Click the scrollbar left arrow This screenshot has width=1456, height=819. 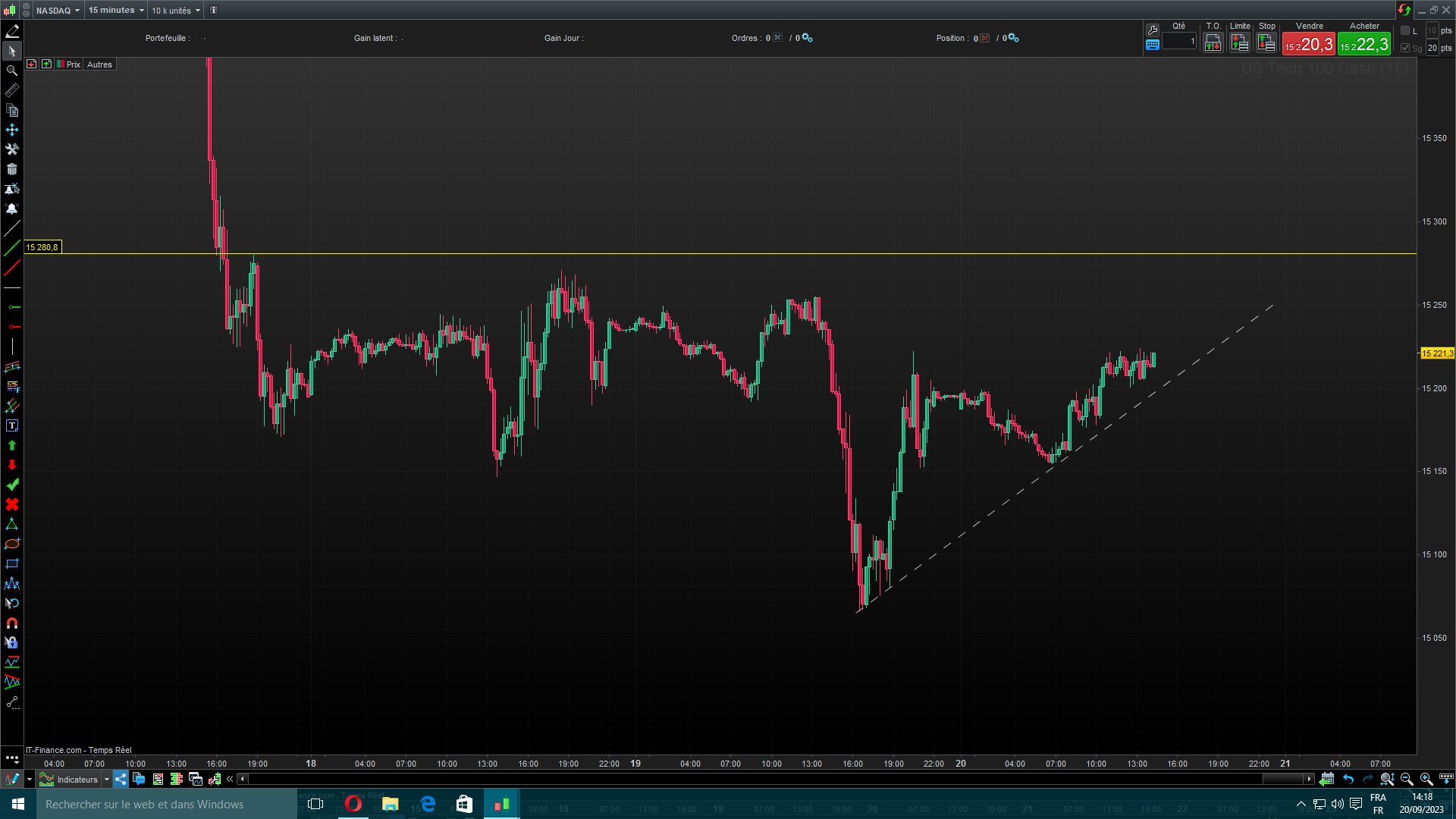(x=243, y=779)
